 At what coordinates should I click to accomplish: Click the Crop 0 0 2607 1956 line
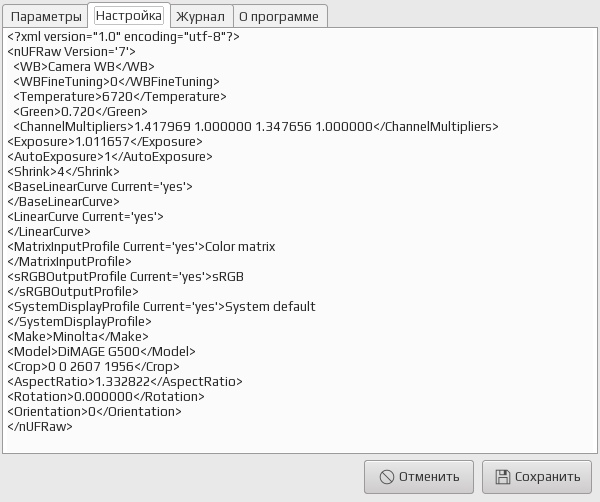(x=93, y=367)
